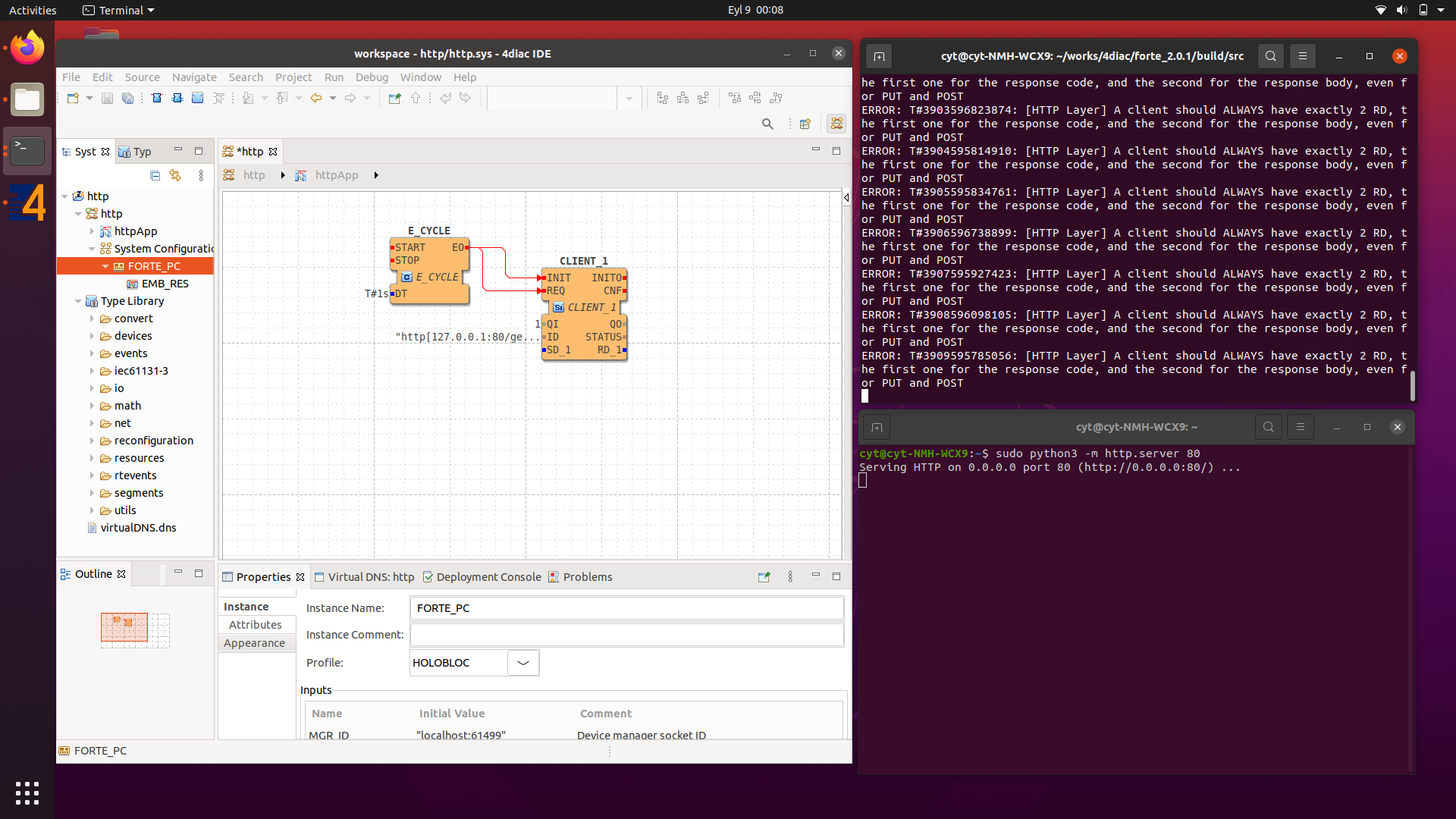This screenshot has width=1456, height=819.
Task: Expand the convert folder
Action: (x=92, y=318)
